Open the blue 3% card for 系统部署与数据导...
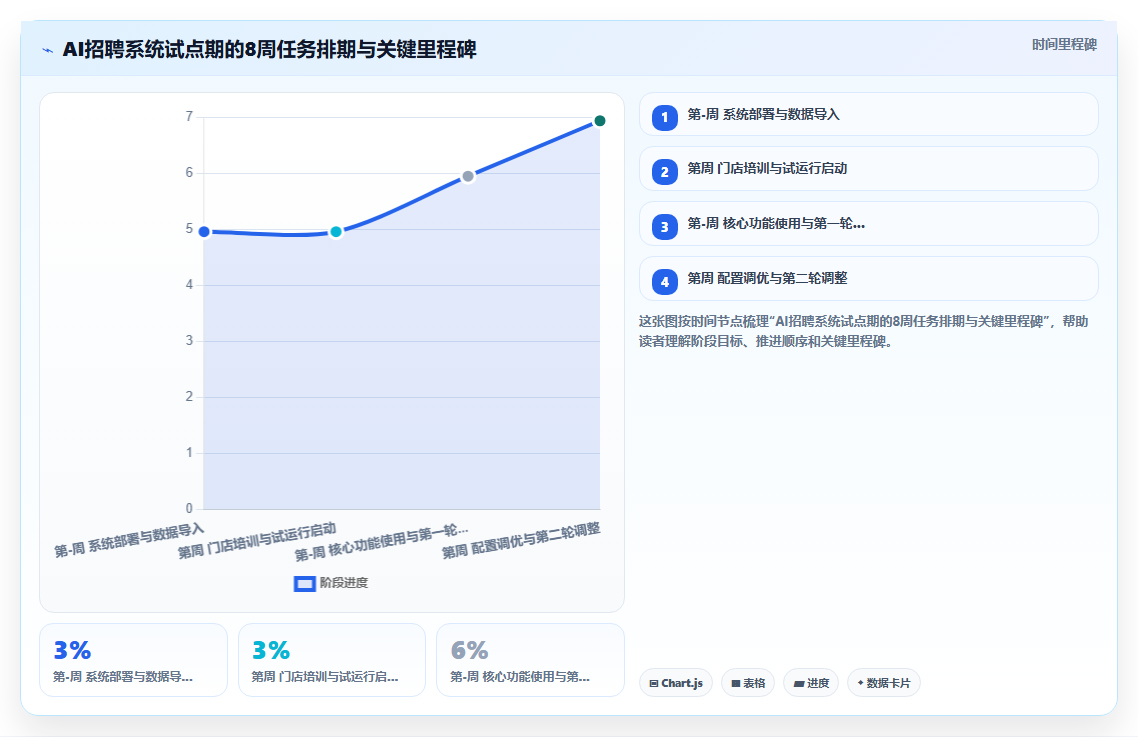The width and height of the screenshot is (1138, 737). 134,660
